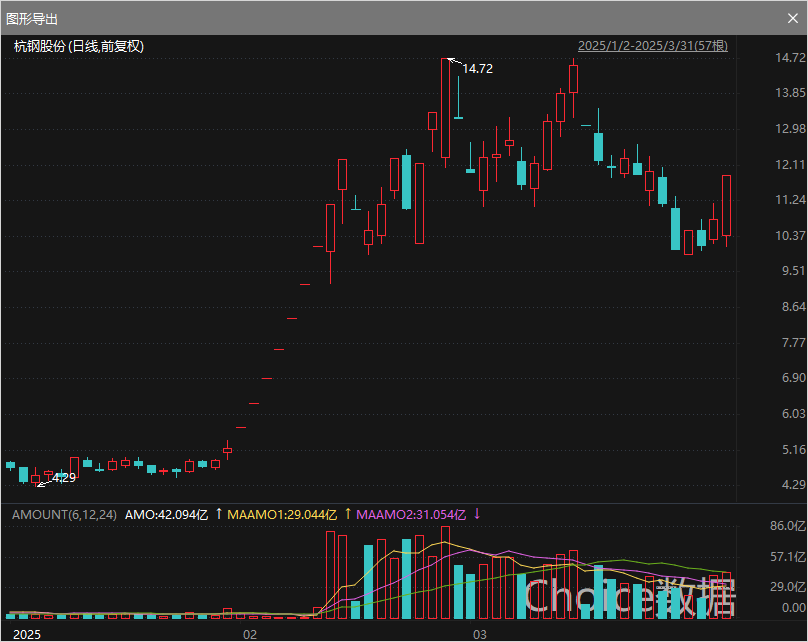Click the 02 month marker on time axis

point(250,634)
